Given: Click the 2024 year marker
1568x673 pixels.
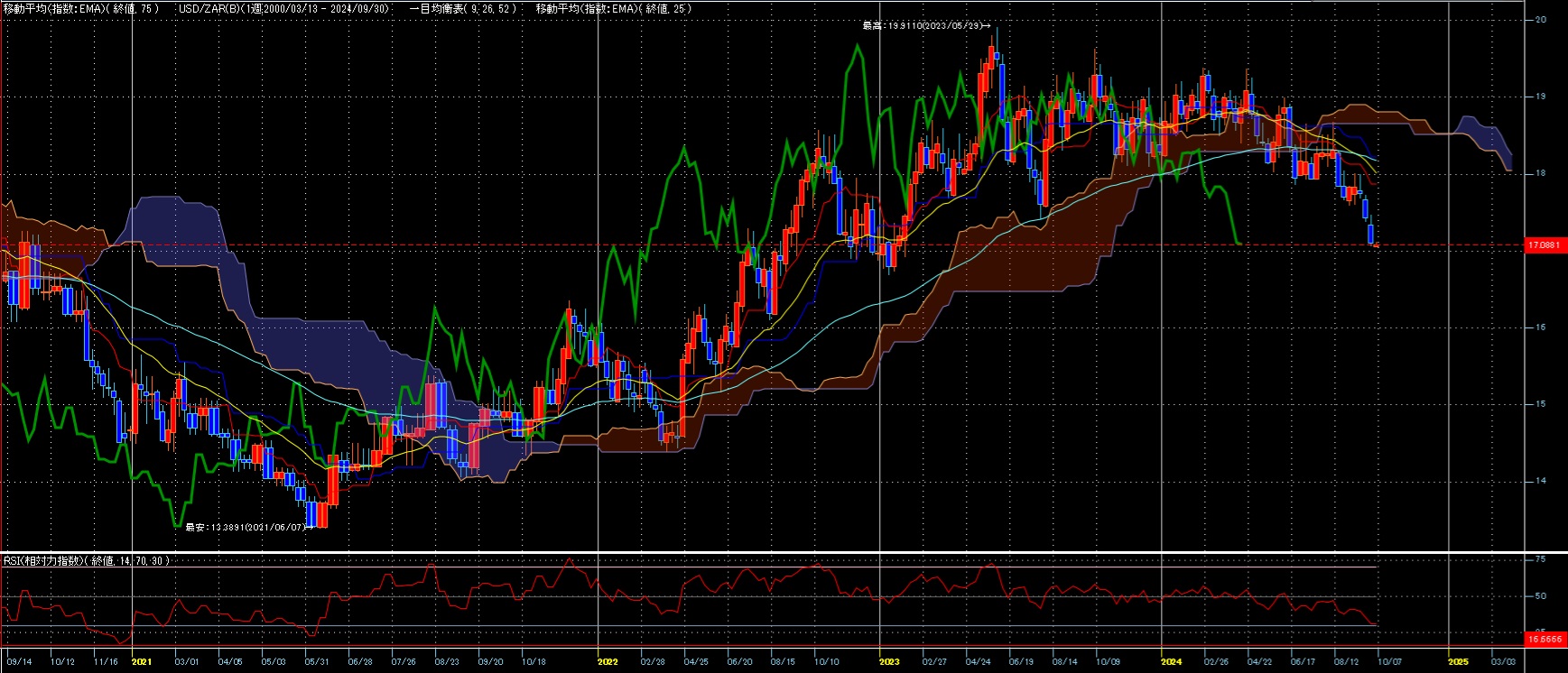Looking at the screenshot, I should [1171, 662].
